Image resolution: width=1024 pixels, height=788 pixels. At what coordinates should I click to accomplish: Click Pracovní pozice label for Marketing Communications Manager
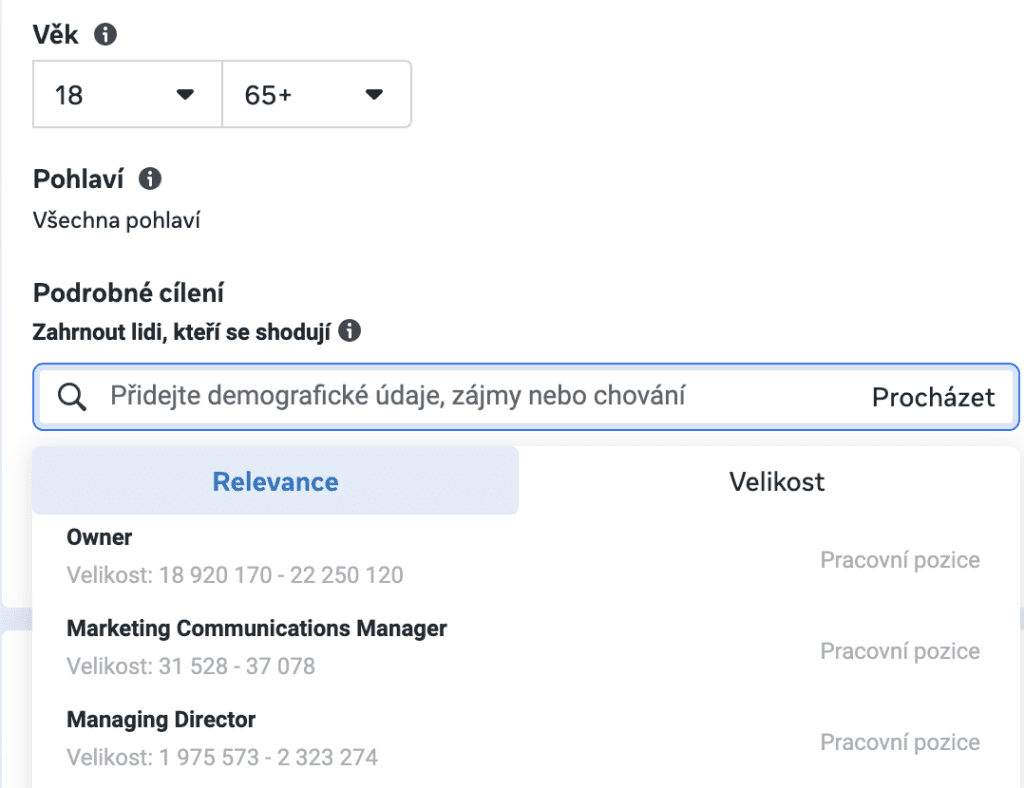899,651
